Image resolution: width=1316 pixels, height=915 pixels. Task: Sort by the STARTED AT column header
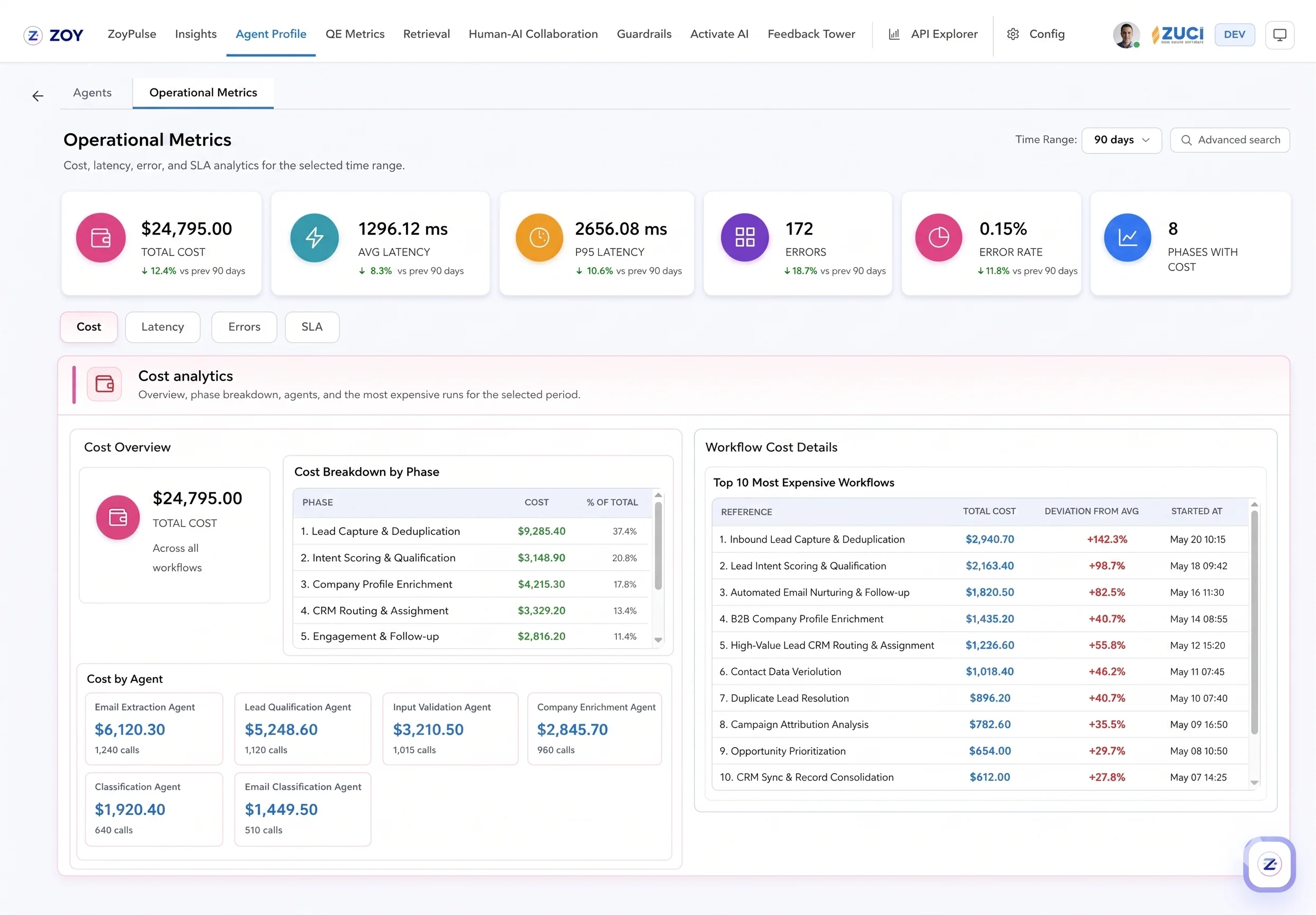[x=1196, y=511]
